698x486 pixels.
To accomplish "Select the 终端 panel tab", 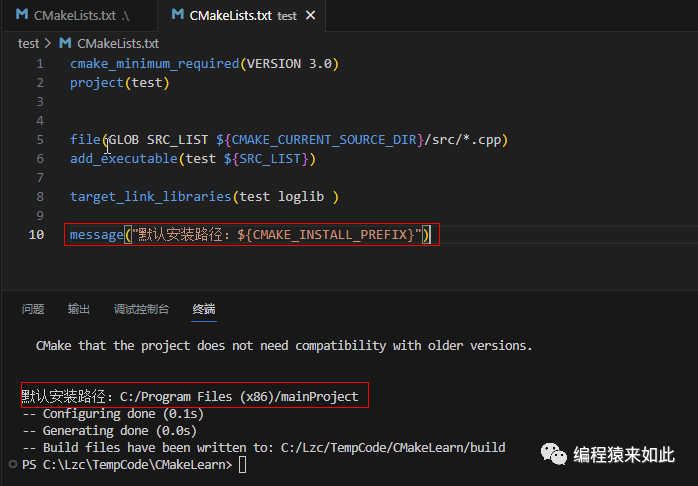I will (204, 309).
